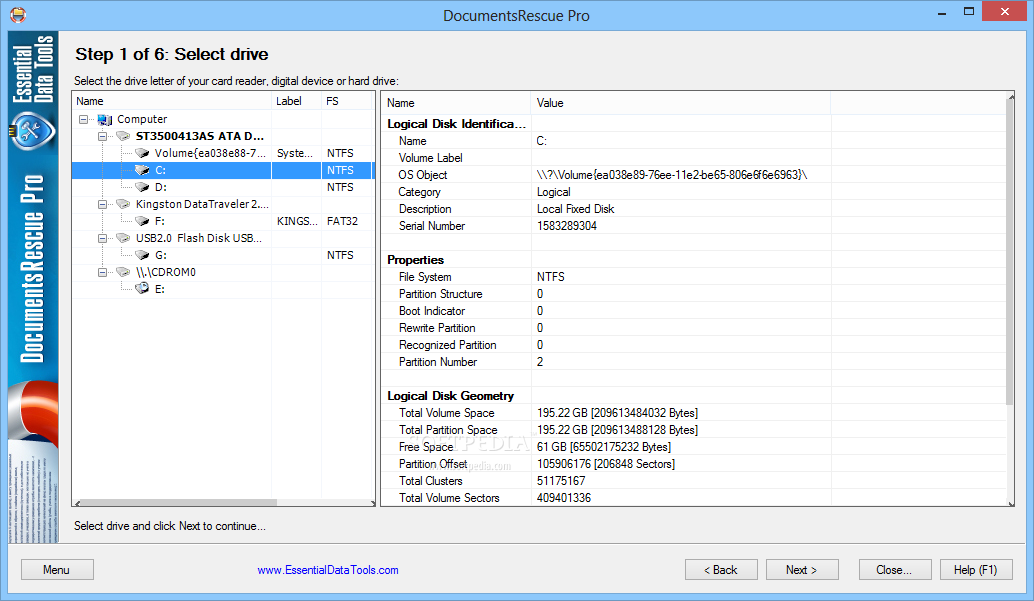Open Help (F1)

click(x=976, y=570)
